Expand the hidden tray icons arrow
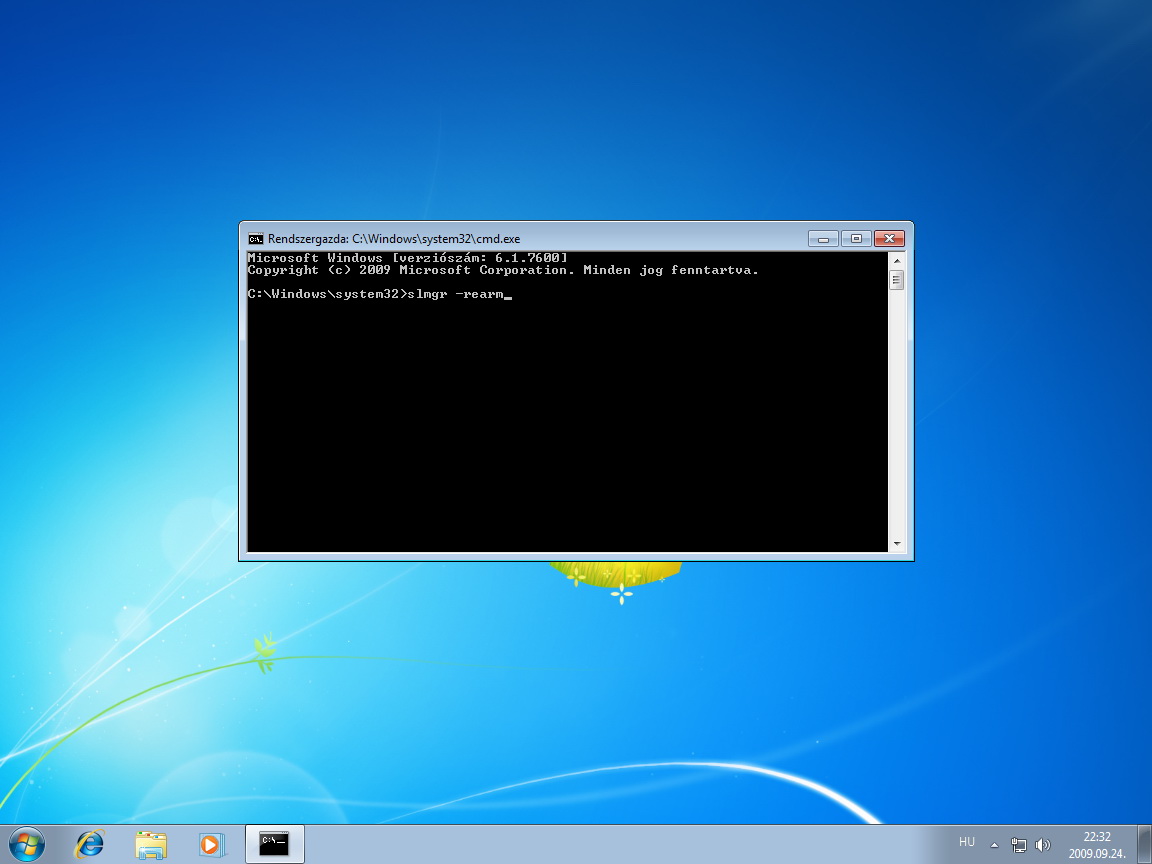The image size is (1152, 864). pyautogui.click(x=994, y=844)
